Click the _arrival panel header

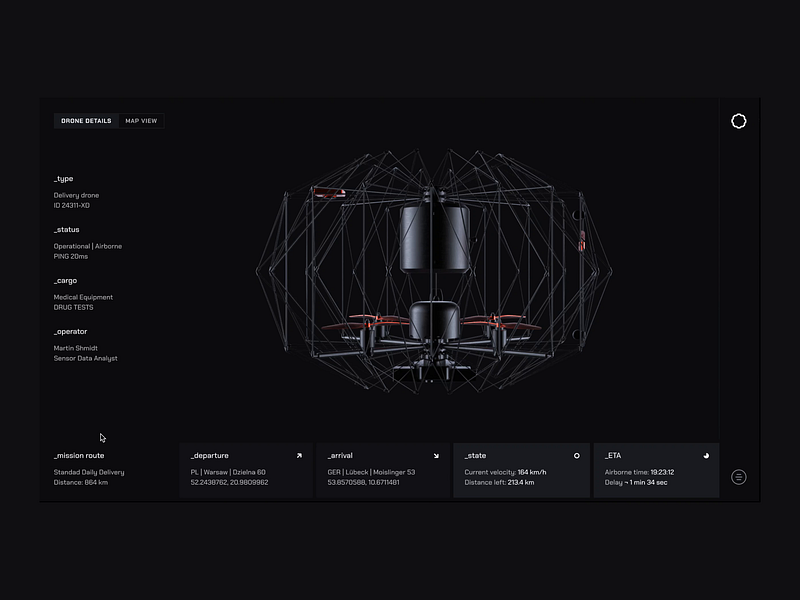coord(340,454)
